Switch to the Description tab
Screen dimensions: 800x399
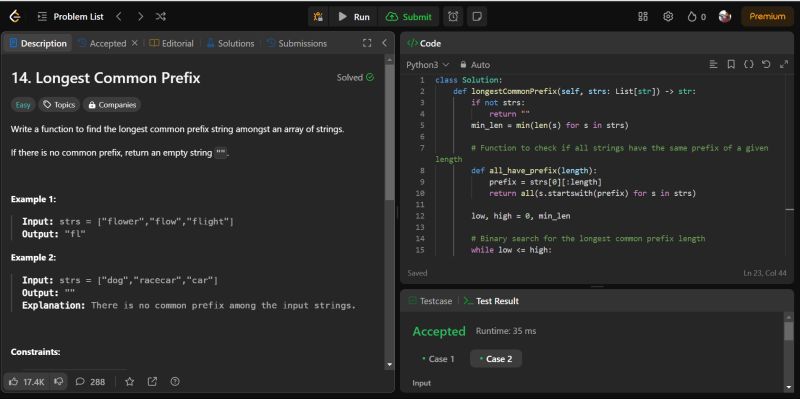[x=38, y=44]
